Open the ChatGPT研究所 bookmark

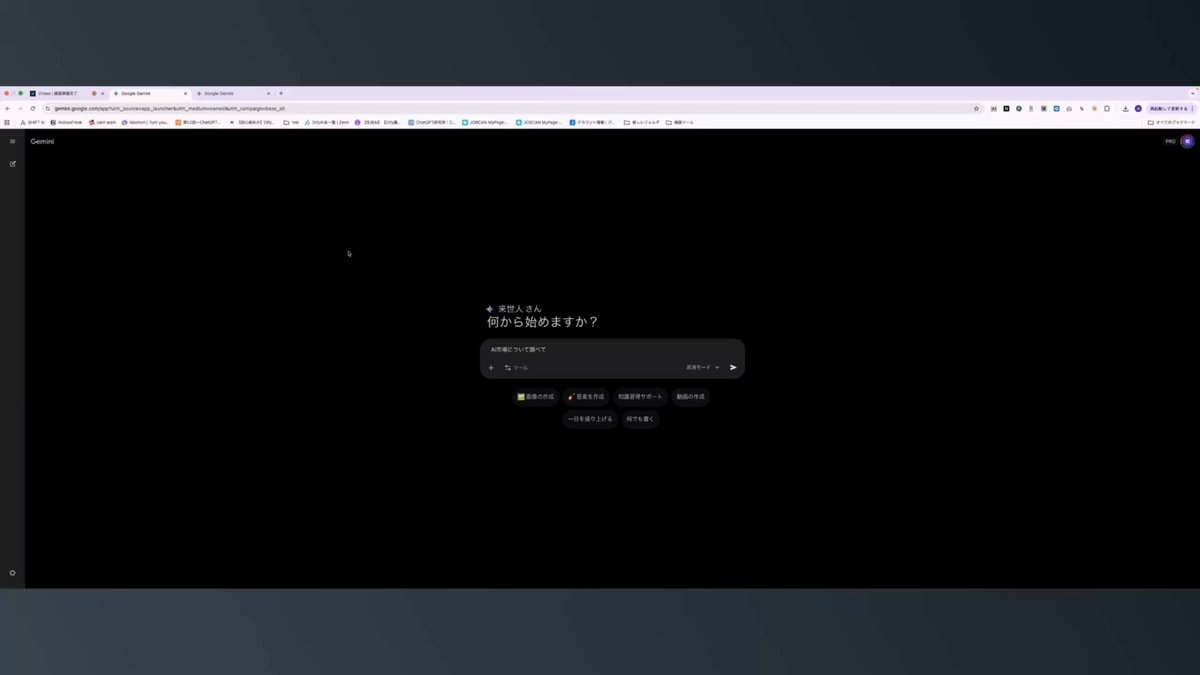pyautogui.click(x=433, y=122)
